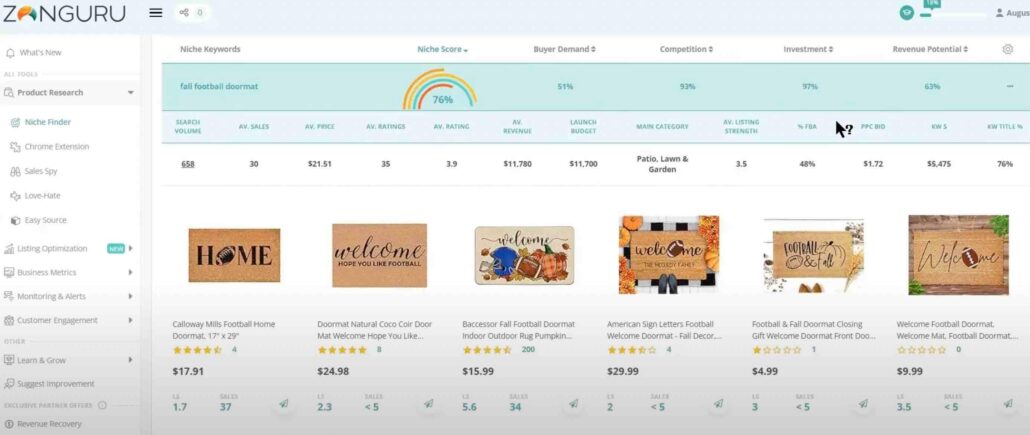
Task: Expand the Business Metrics menu
Action: click(131, 272)
